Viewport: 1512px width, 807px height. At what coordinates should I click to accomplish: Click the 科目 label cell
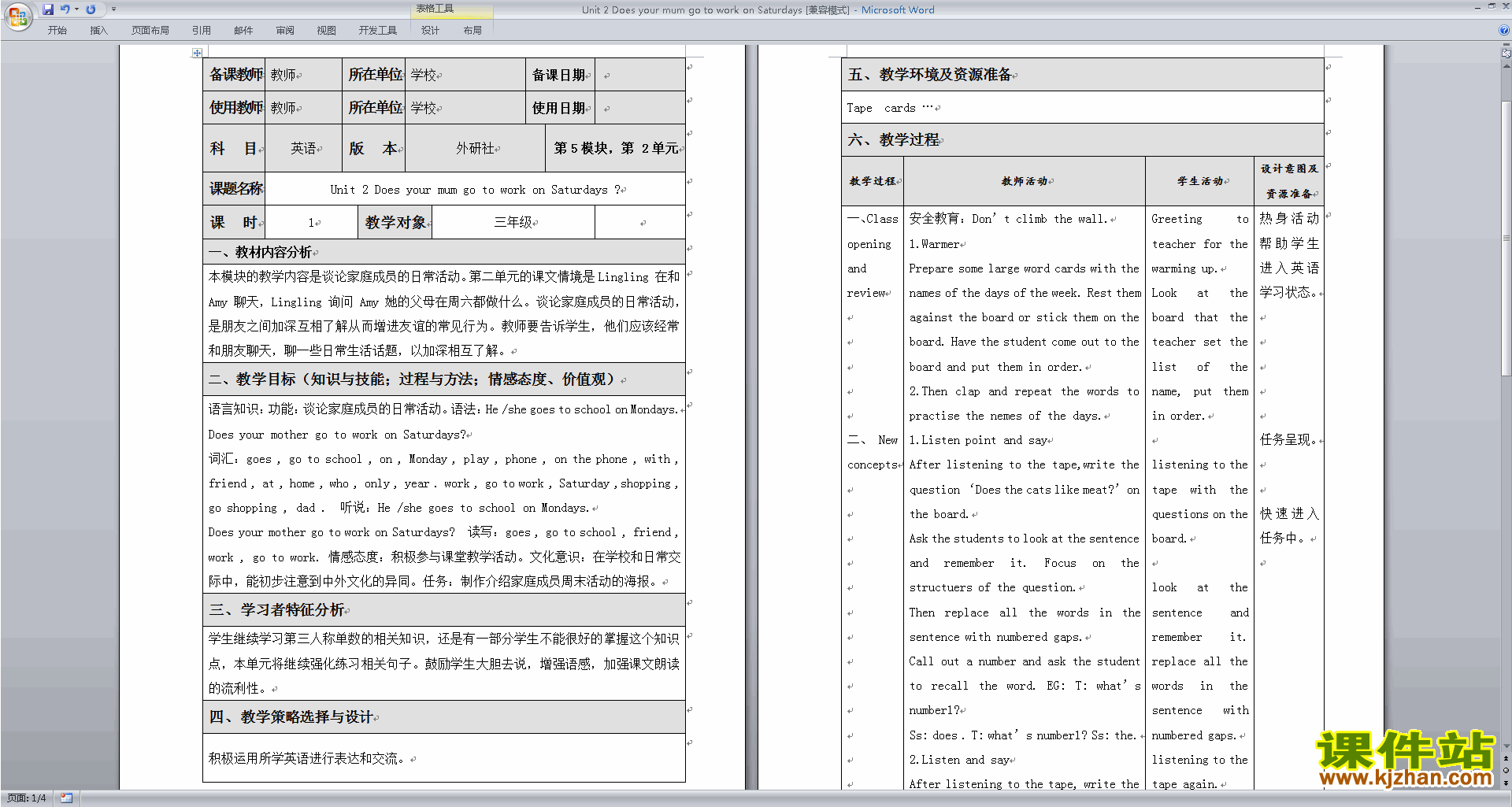pyautogui.click(x=234, y=148)
